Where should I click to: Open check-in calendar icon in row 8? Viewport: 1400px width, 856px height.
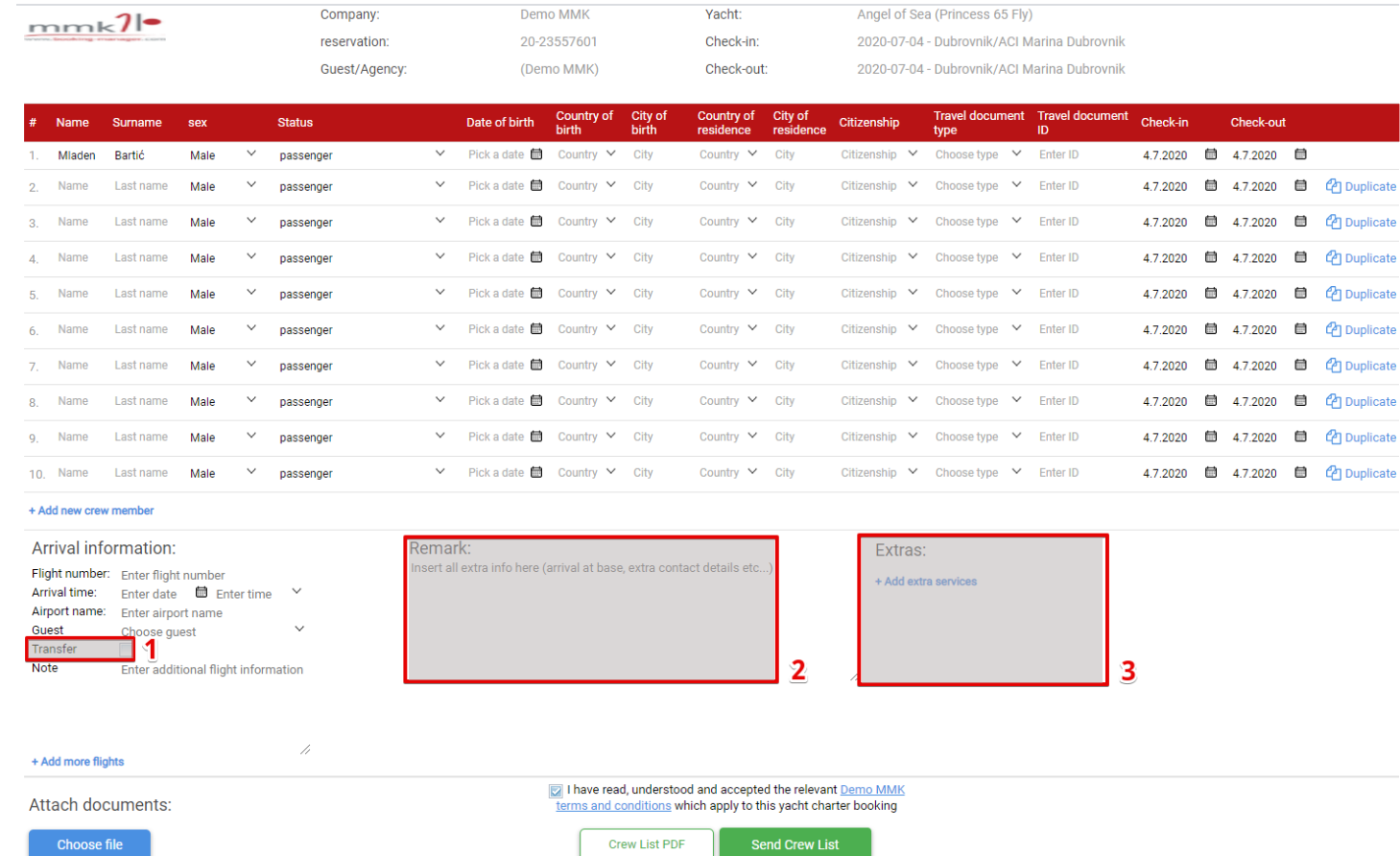1211,400
